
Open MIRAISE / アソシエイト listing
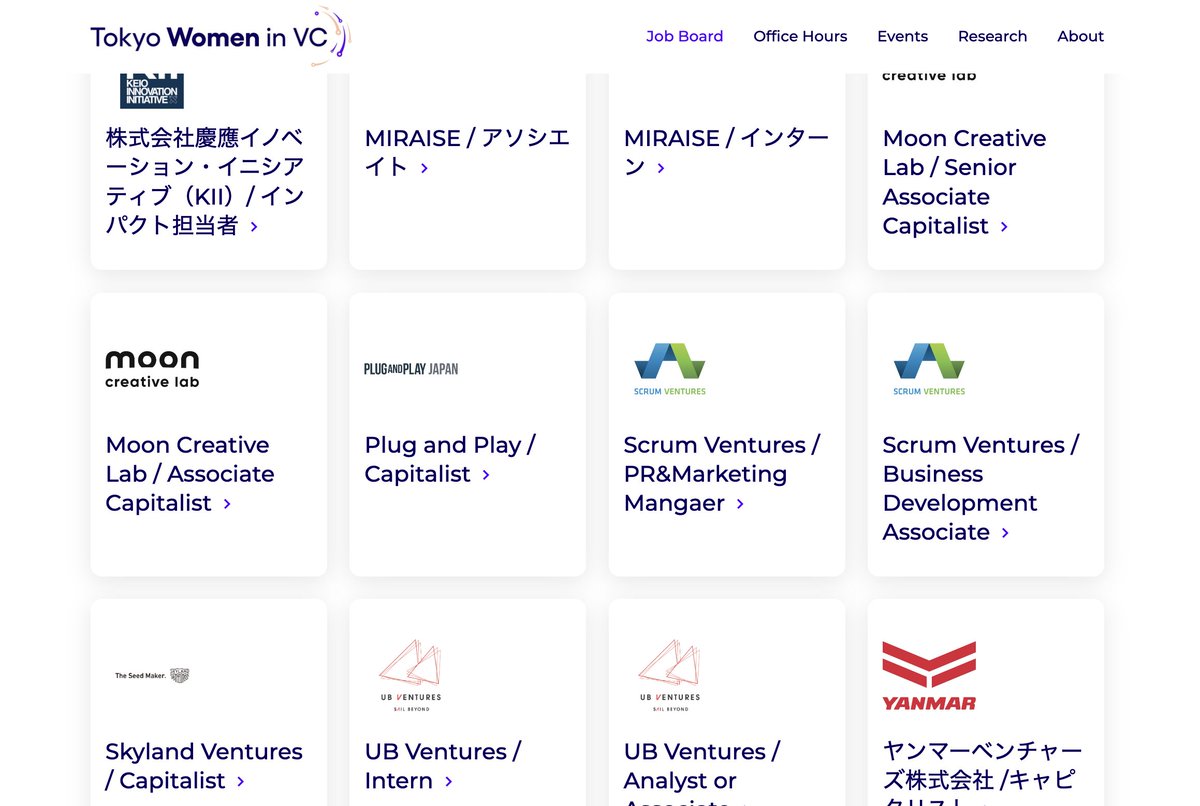(x=466, y=153)
